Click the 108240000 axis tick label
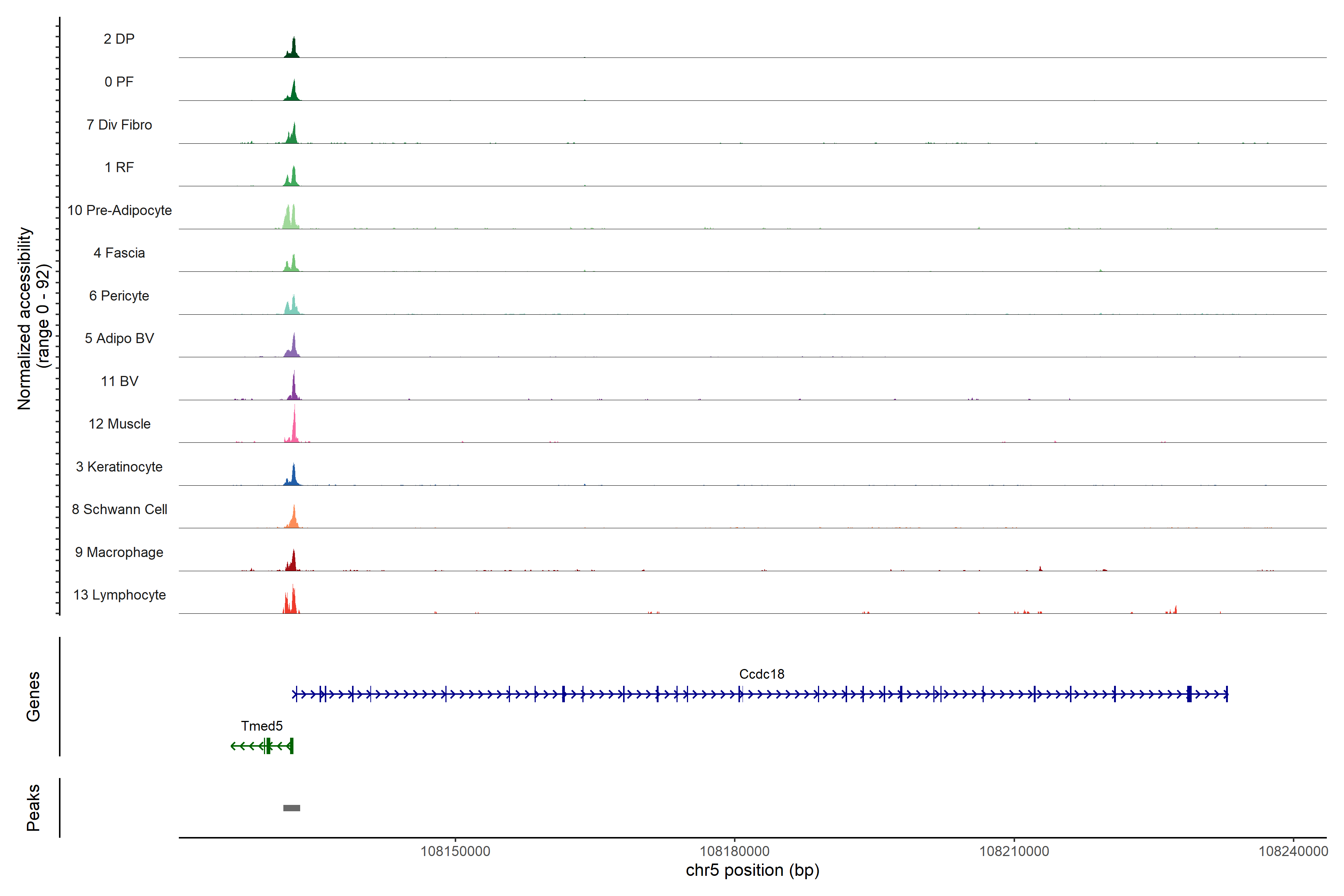1344x896 pixels. [x=1292, y=852]
